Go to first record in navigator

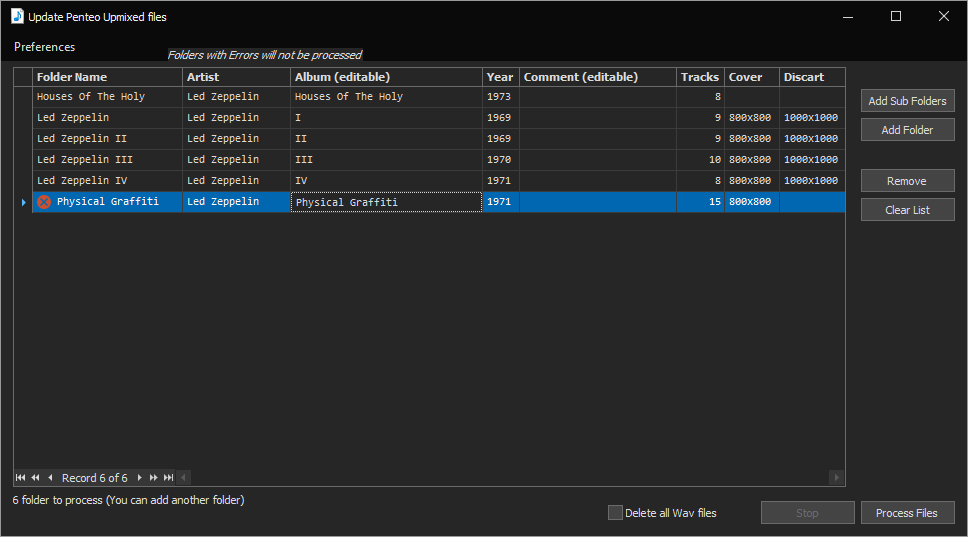point(21,478)
